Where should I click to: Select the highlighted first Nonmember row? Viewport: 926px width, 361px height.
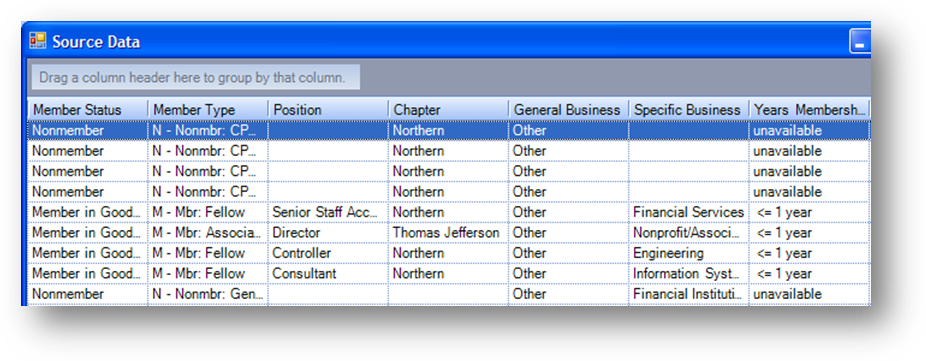pyautogui.click(x=449, y=131)
